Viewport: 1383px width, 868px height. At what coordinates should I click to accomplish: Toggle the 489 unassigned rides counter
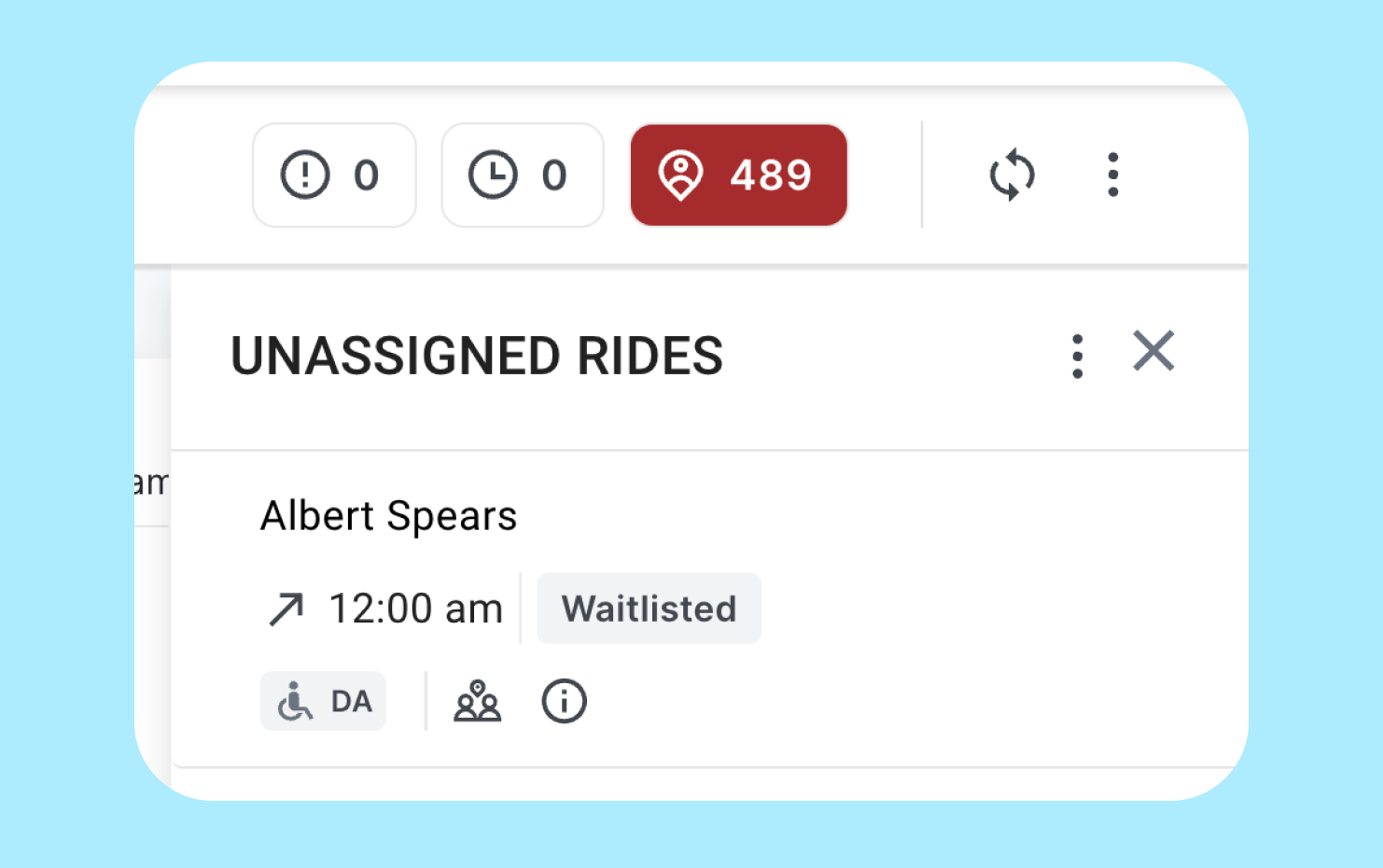pos(739,175)
